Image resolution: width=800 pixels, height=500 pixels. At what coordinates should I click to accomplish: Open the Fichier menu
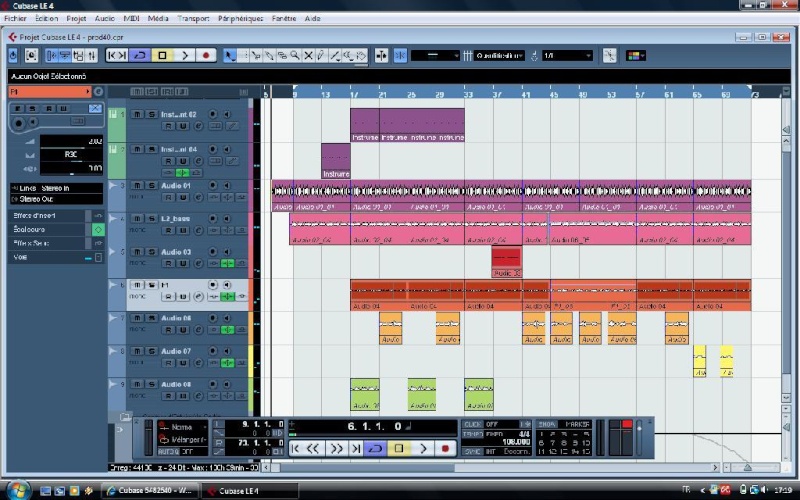pyautogui.click(x=15, y=18)
